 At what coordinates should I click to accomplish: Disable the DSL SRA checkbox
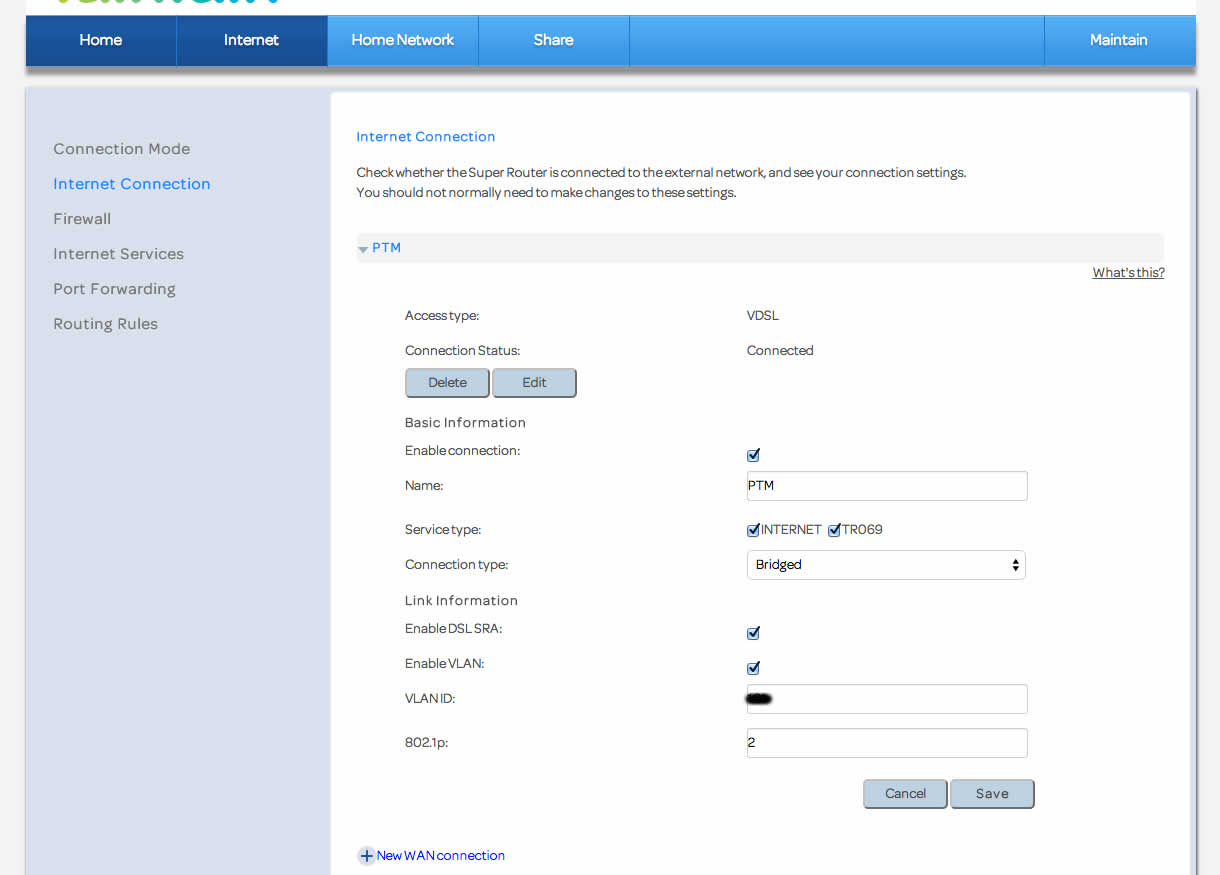[x=754, y=633]
